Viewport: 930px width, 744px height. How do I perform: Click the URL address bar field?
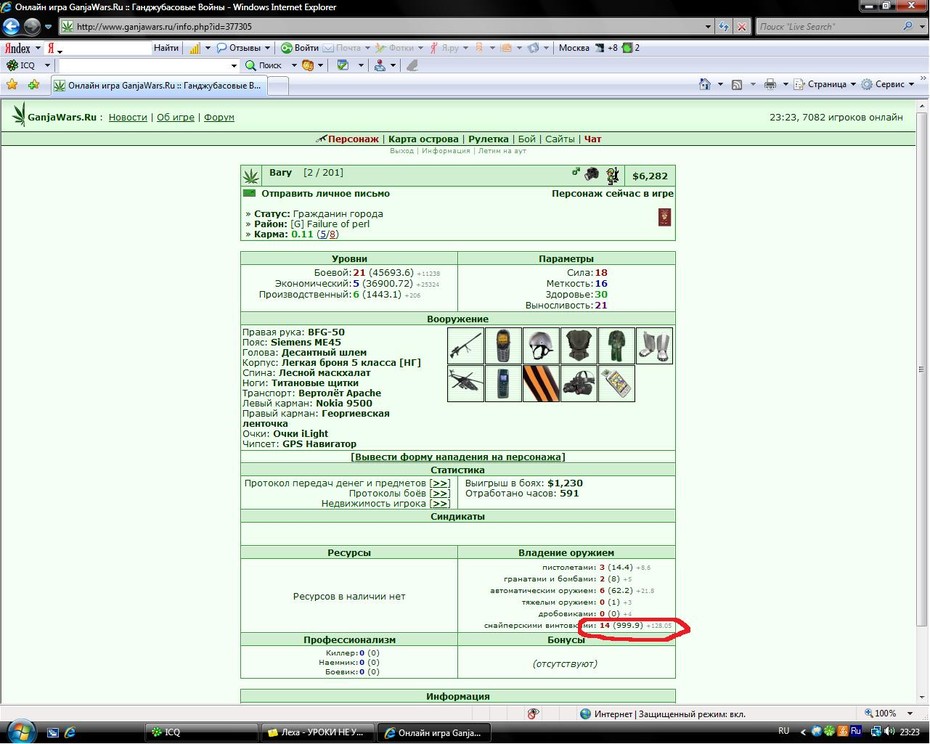click(x=388, y=27)
